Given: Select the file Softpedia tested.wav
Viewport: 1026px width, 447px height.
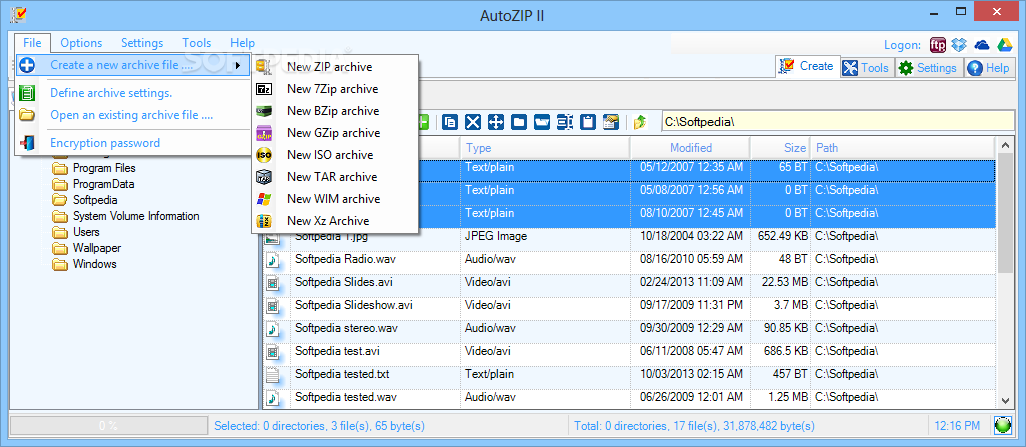Looking at the screenshot, I should 345,397.
